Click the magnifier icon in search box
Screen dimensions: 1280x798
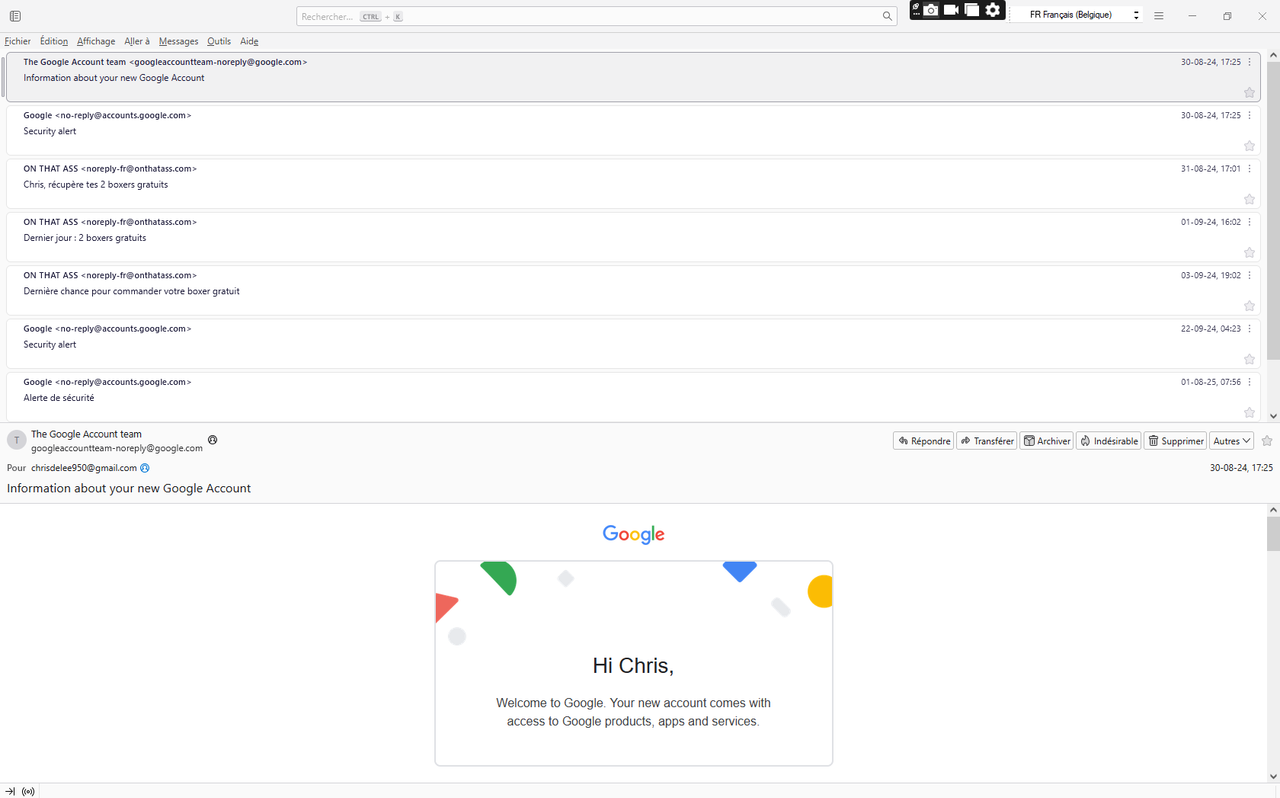887,16
